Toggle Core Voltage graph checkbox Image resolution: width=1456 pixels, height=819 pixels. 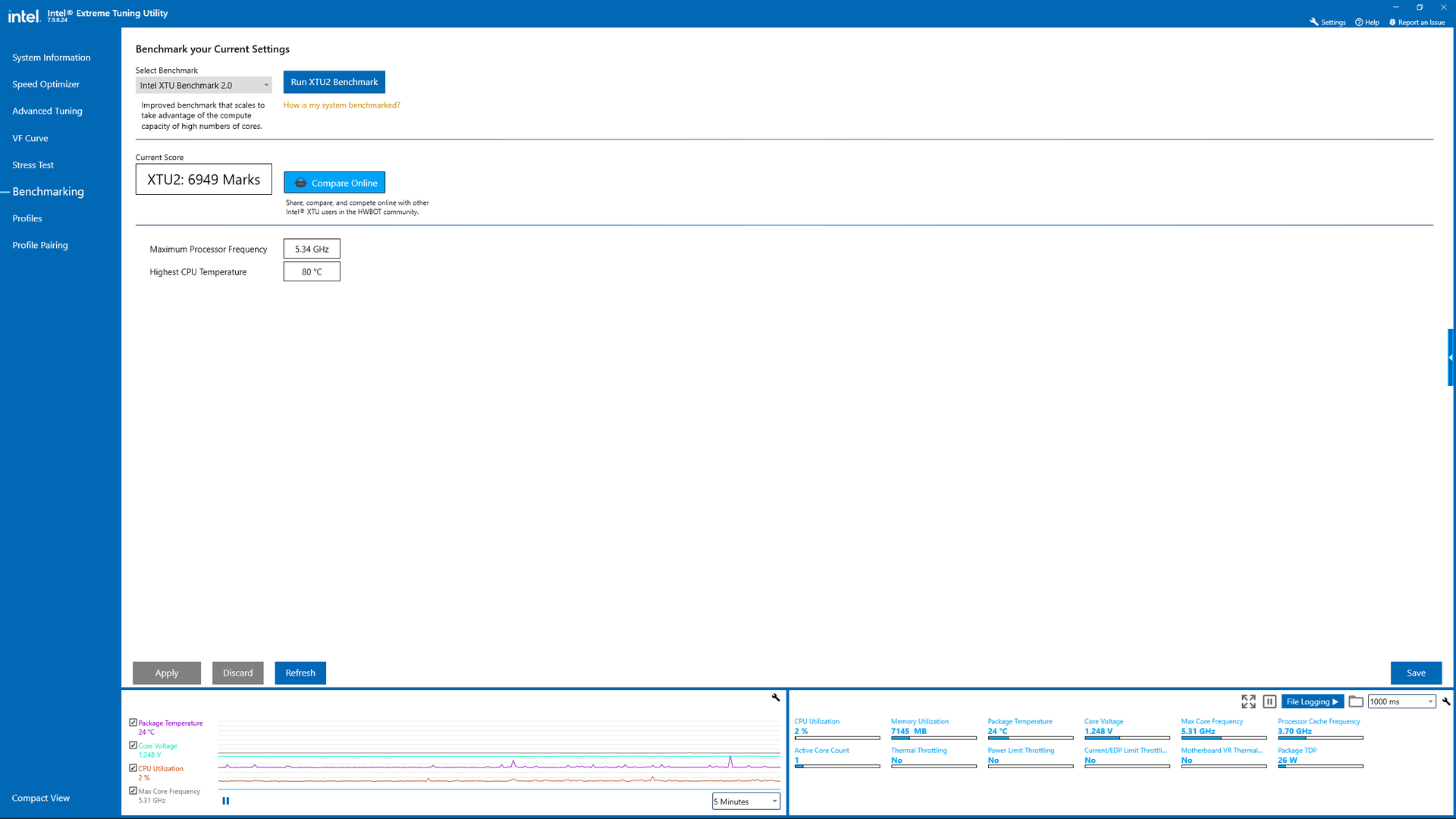click(133, 745)
